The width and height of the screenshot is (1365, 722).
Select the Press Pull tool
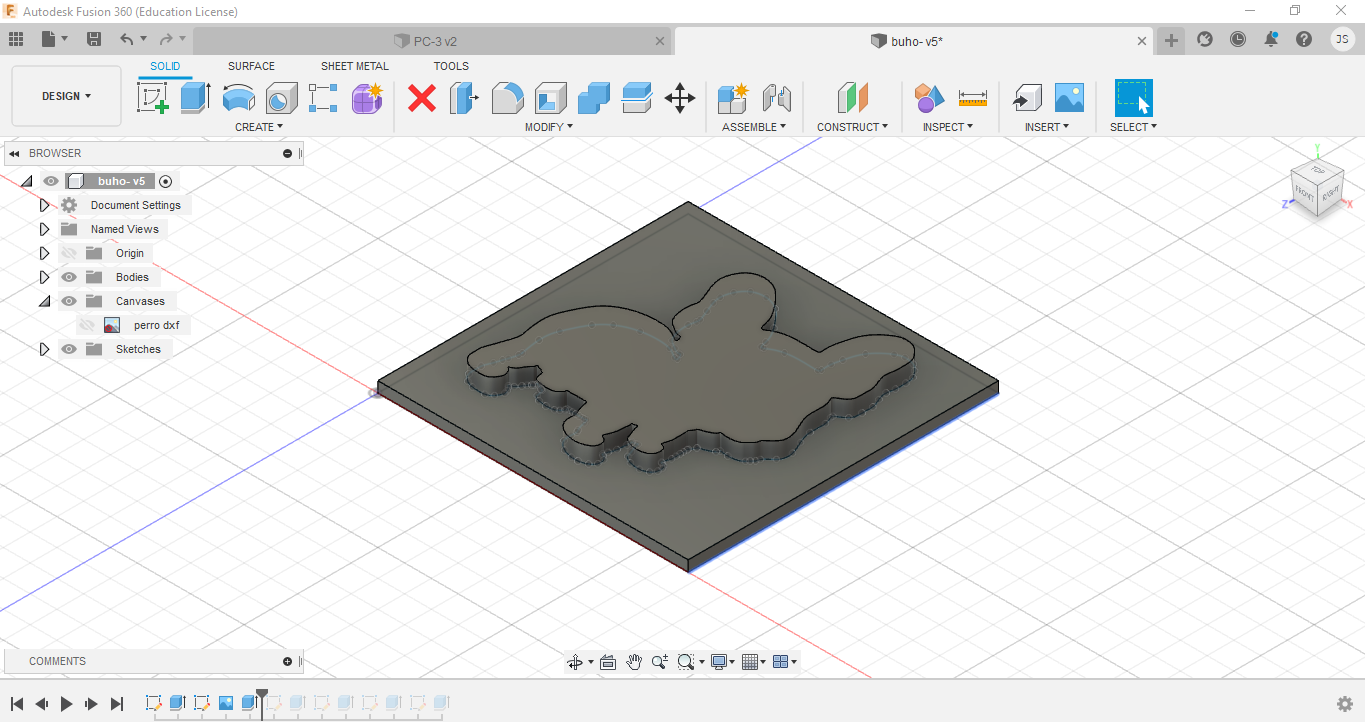point(464,98)
